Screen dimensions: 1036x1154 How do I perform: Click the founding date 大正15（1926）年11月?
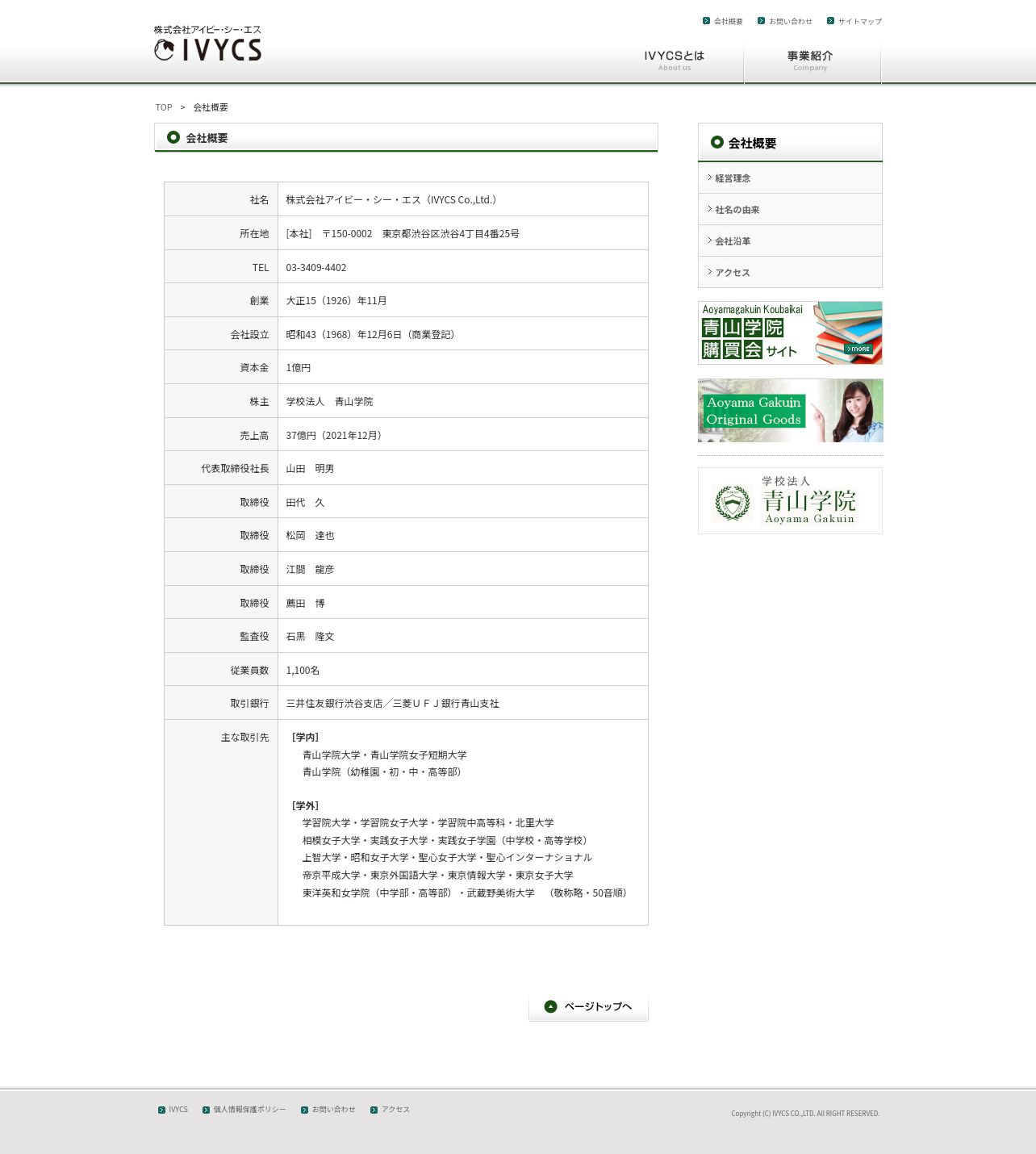tap(336, 301)
